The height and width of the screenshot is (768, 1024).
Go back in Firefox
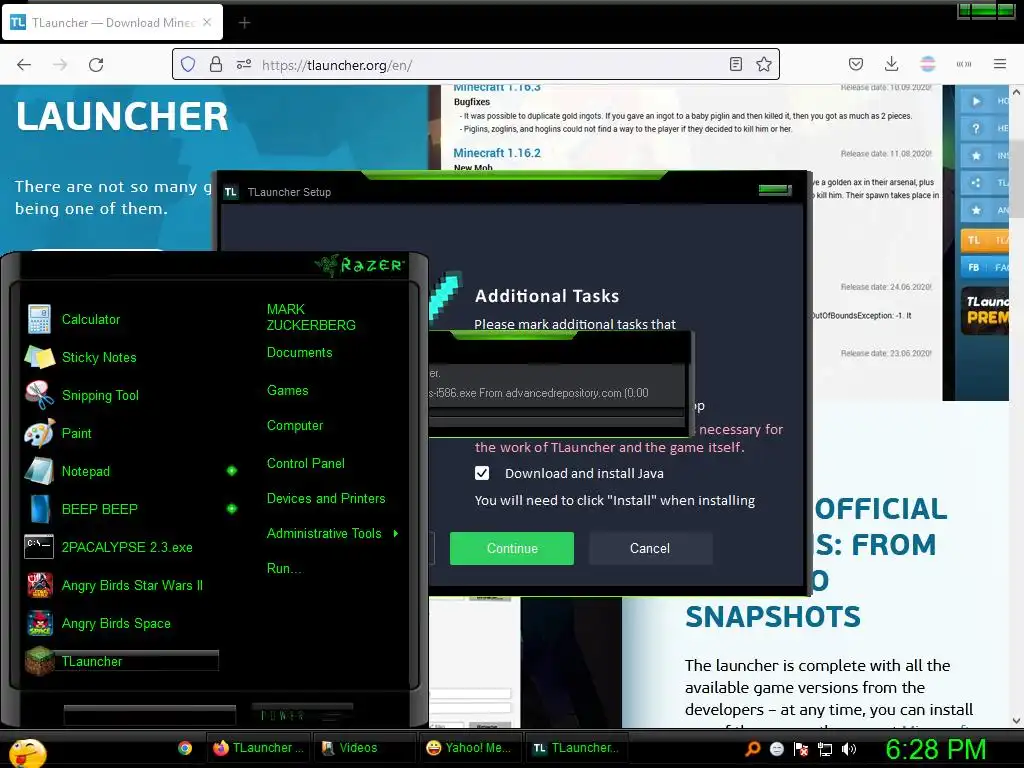24,65
